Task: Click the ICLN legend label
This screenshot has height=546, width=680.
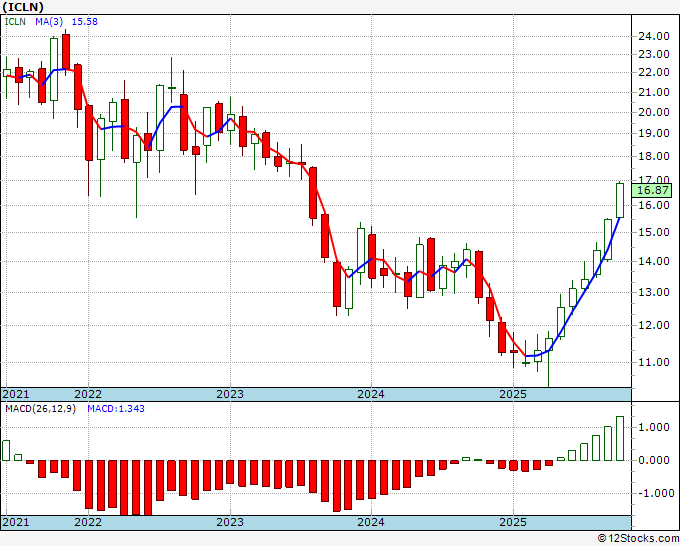Action: [x=15, y=21]
